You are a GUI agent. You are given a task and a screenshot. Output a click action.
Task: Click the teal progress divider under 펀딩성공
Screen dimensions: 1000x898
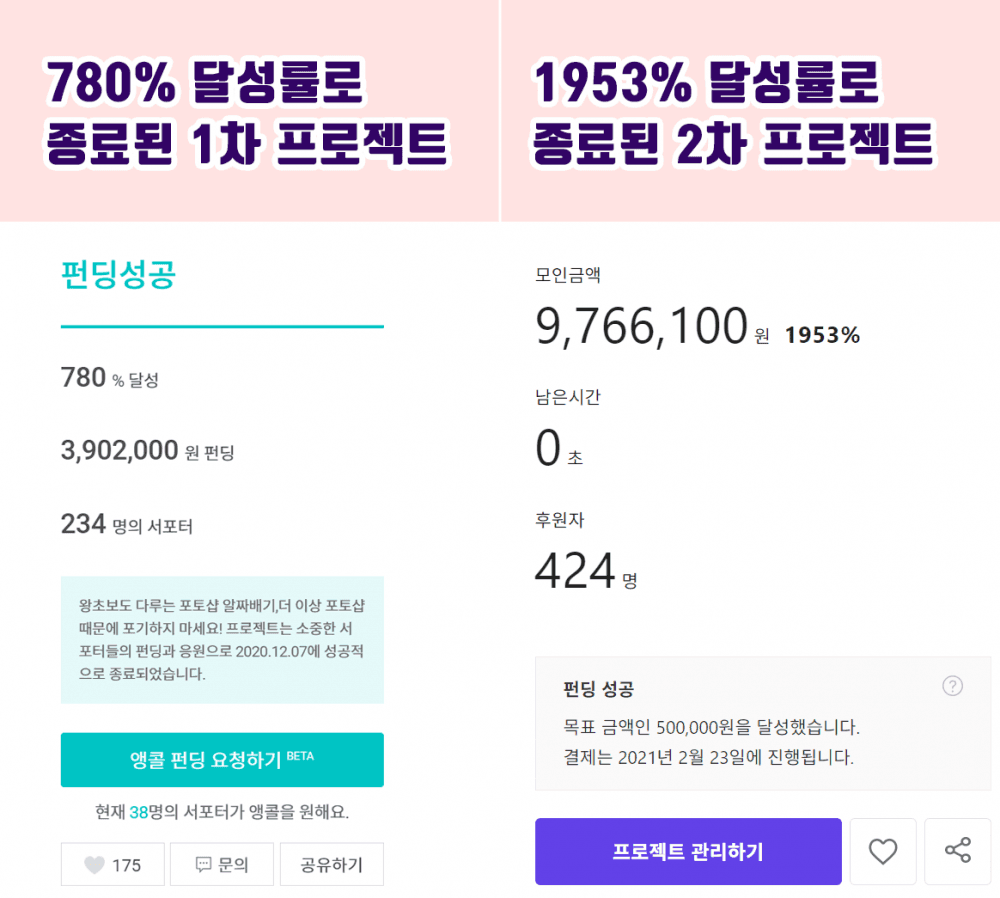pyautogui.click(x=222, y=326)
